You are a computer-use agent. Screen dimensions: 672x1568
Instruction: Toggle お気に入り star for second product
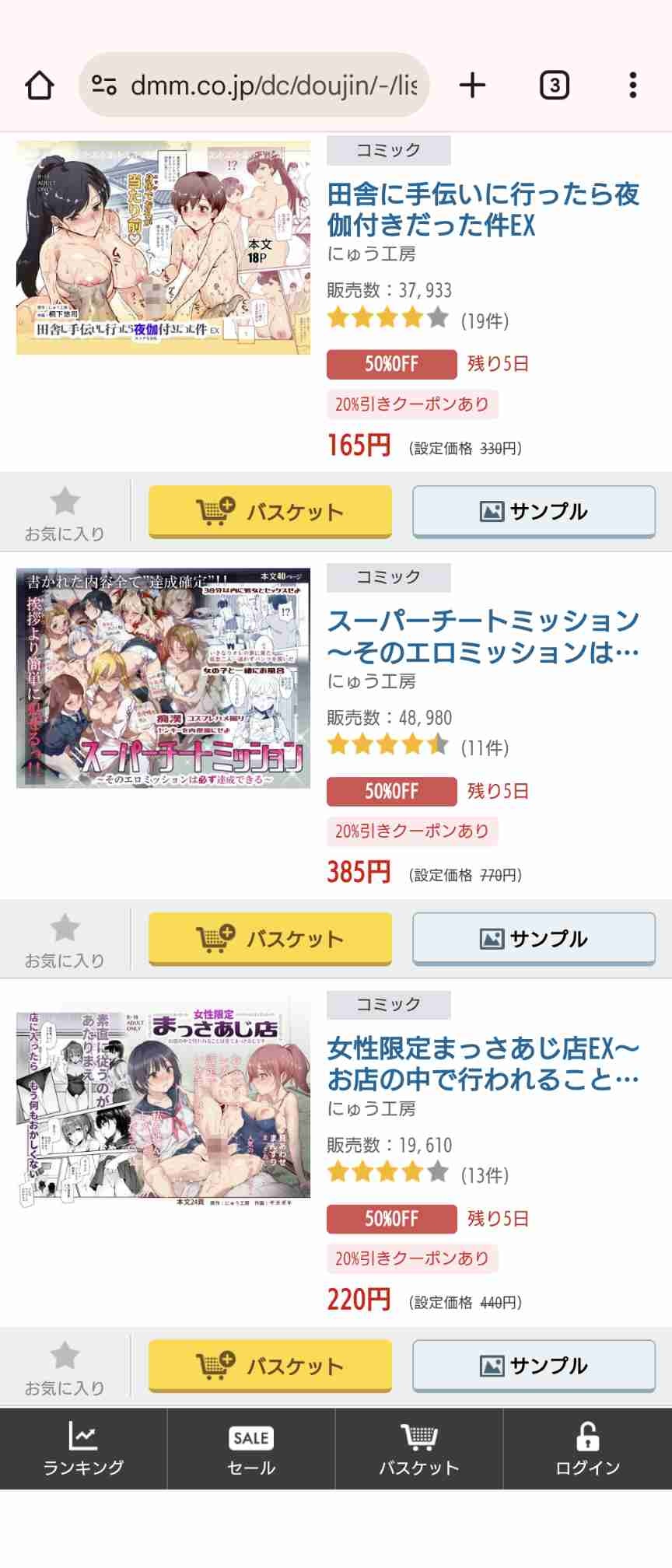[65, 940]
